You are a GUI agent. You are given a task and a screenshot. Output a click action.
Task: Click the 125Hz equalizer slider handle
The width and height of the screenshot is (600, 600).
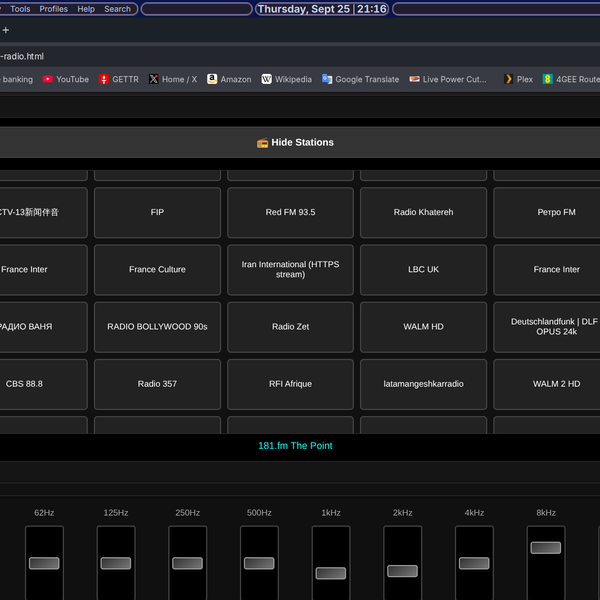[116, 563]
